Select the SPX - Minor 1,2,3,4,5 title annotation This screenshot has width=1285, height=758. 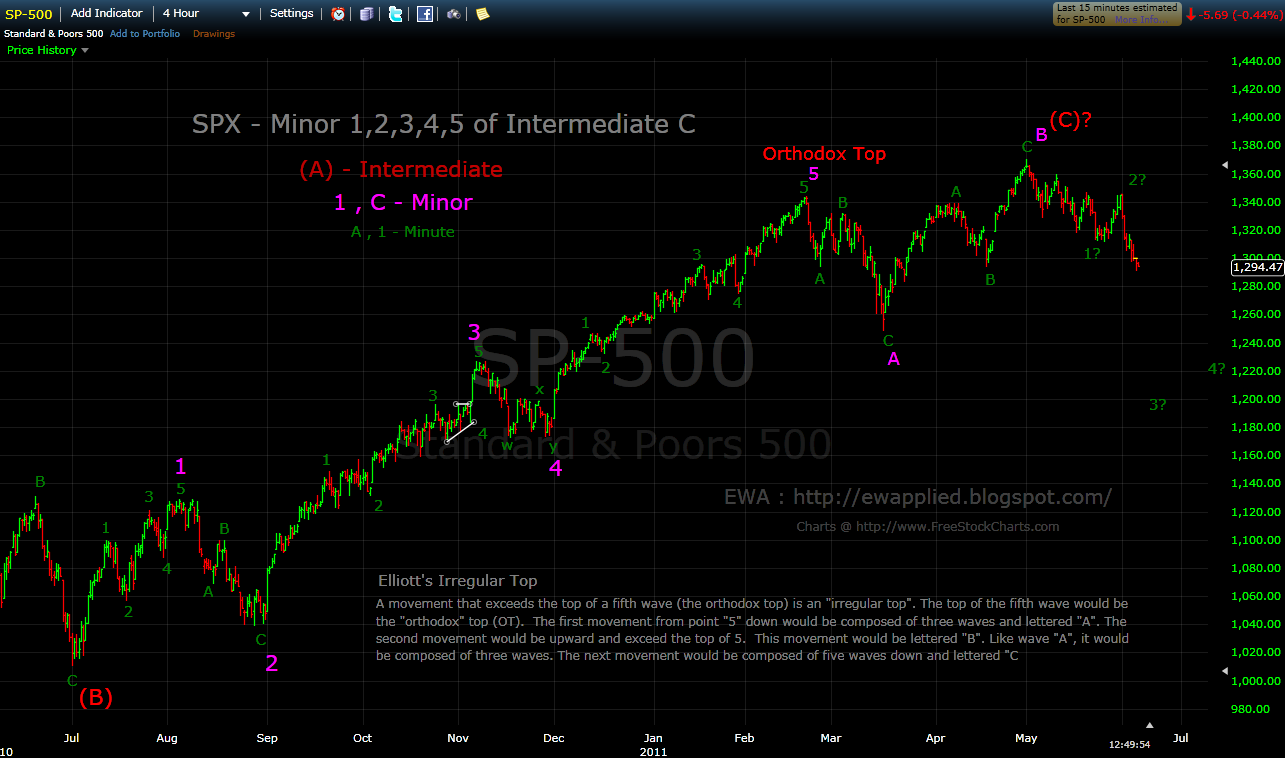444,124
